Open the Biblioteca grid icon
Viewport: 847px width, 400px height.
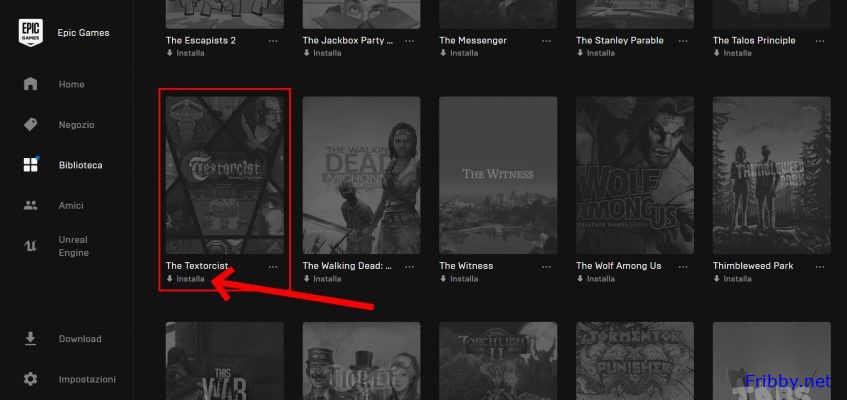pos(31,165)
